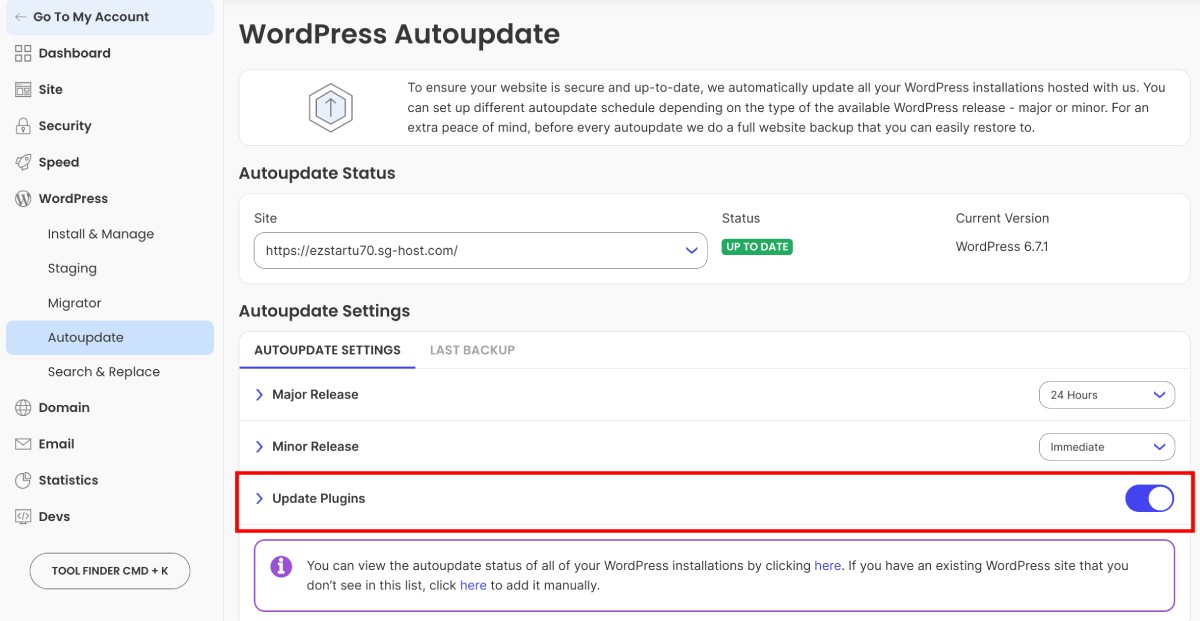Image resolution: width=1200 pixels, height=621 pixels.
Task: Open the Devs code icon
Action: pyautogui.click(x=22, y=516)
